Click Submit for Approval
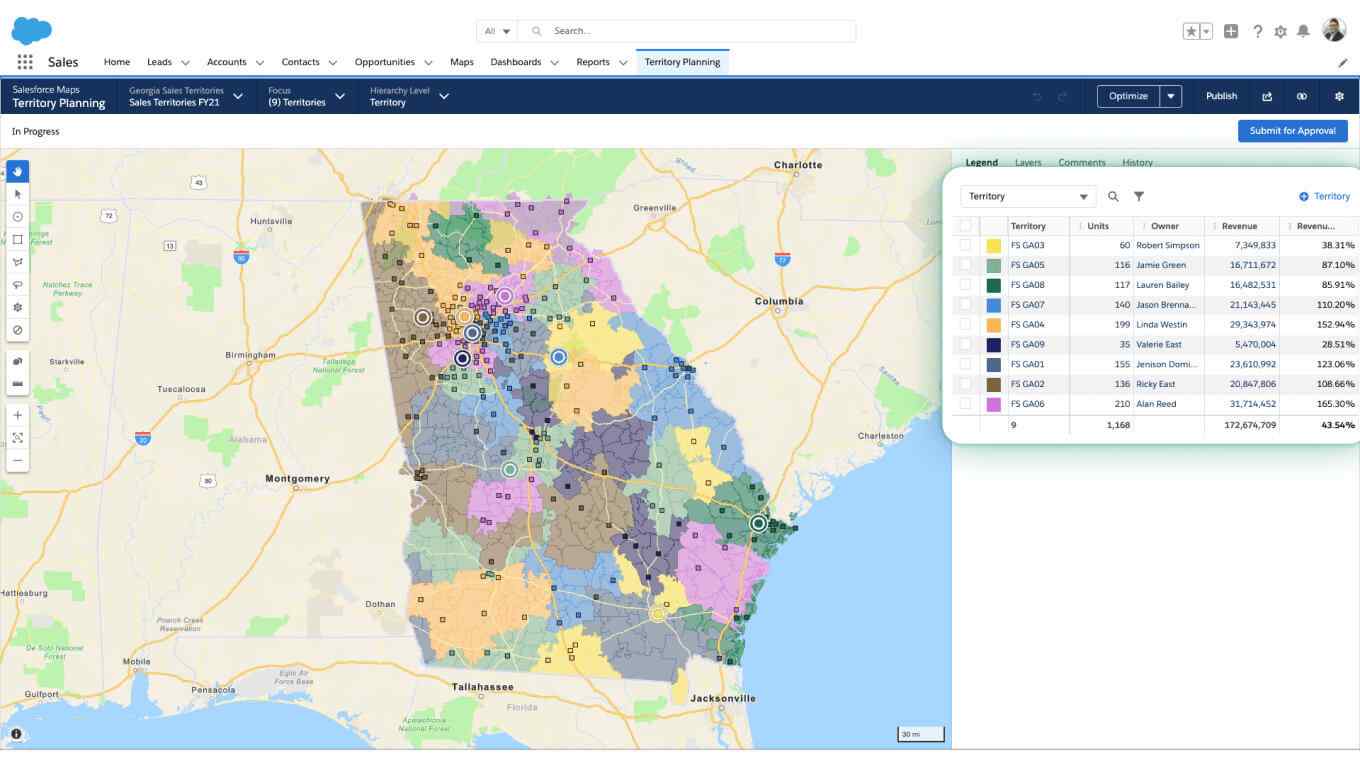This screenshot has height=765, width=1360. coord(1292,131)
